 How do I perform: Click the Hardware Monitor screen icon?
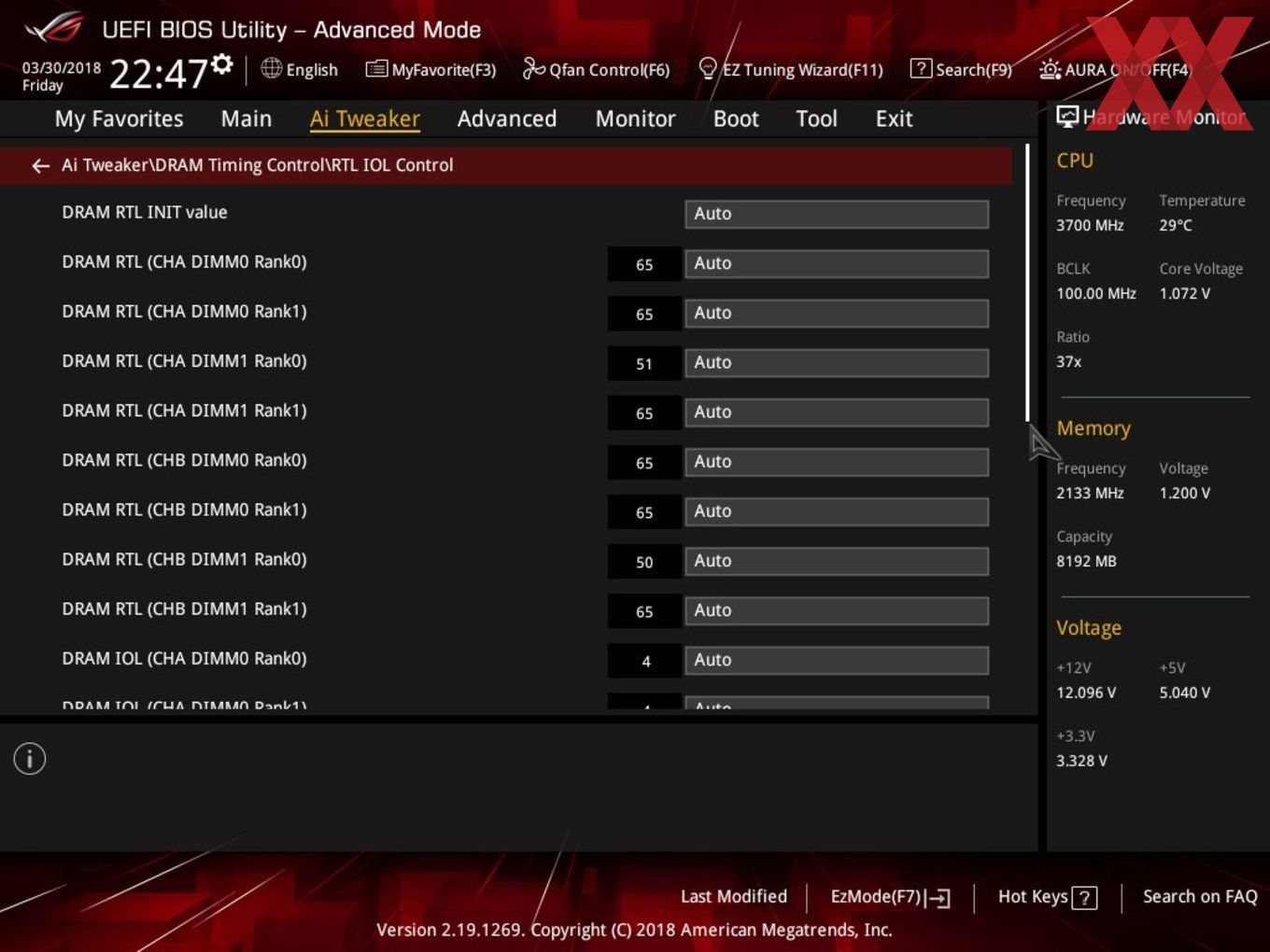pyautogui.click(x=1067, y=116)
